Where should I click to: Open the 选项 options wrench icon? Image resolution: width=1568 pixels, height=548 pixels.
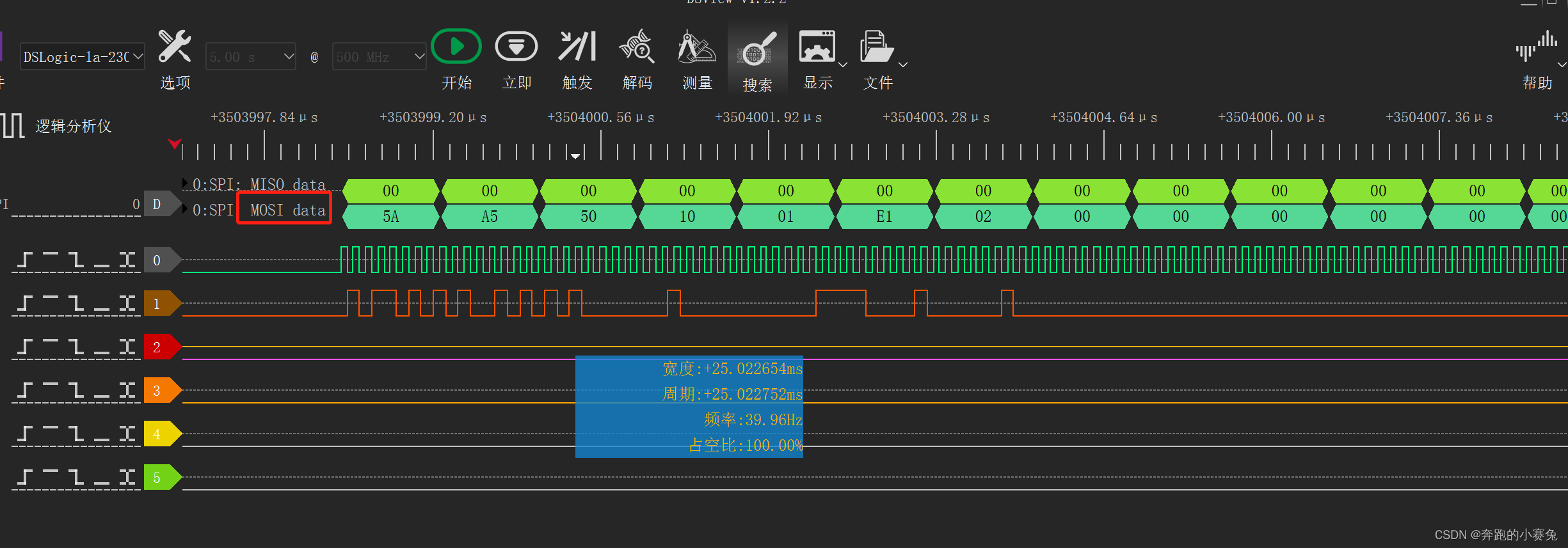click(174, 47)
